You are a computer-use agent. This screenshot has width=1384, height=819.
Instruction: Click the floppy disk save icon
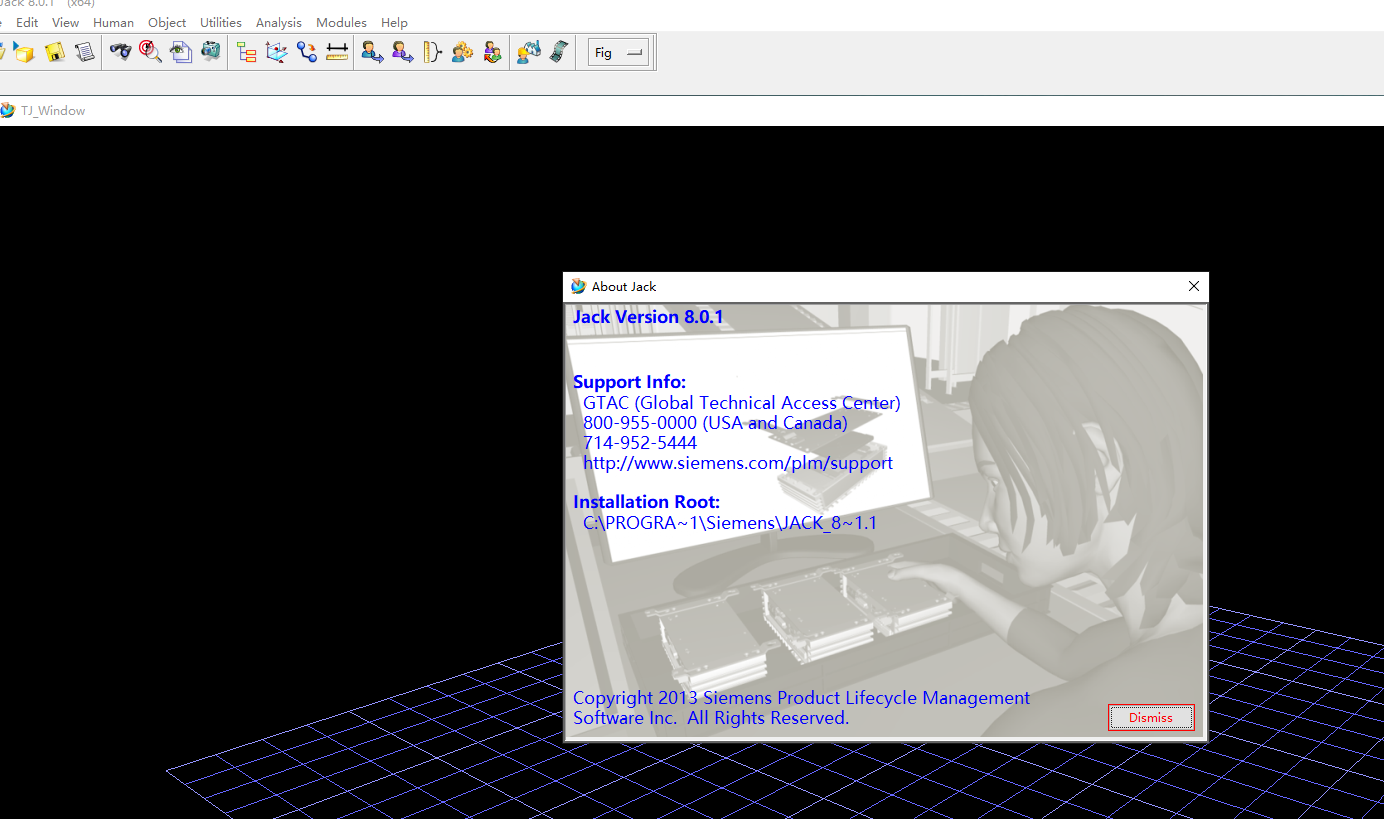55,52
